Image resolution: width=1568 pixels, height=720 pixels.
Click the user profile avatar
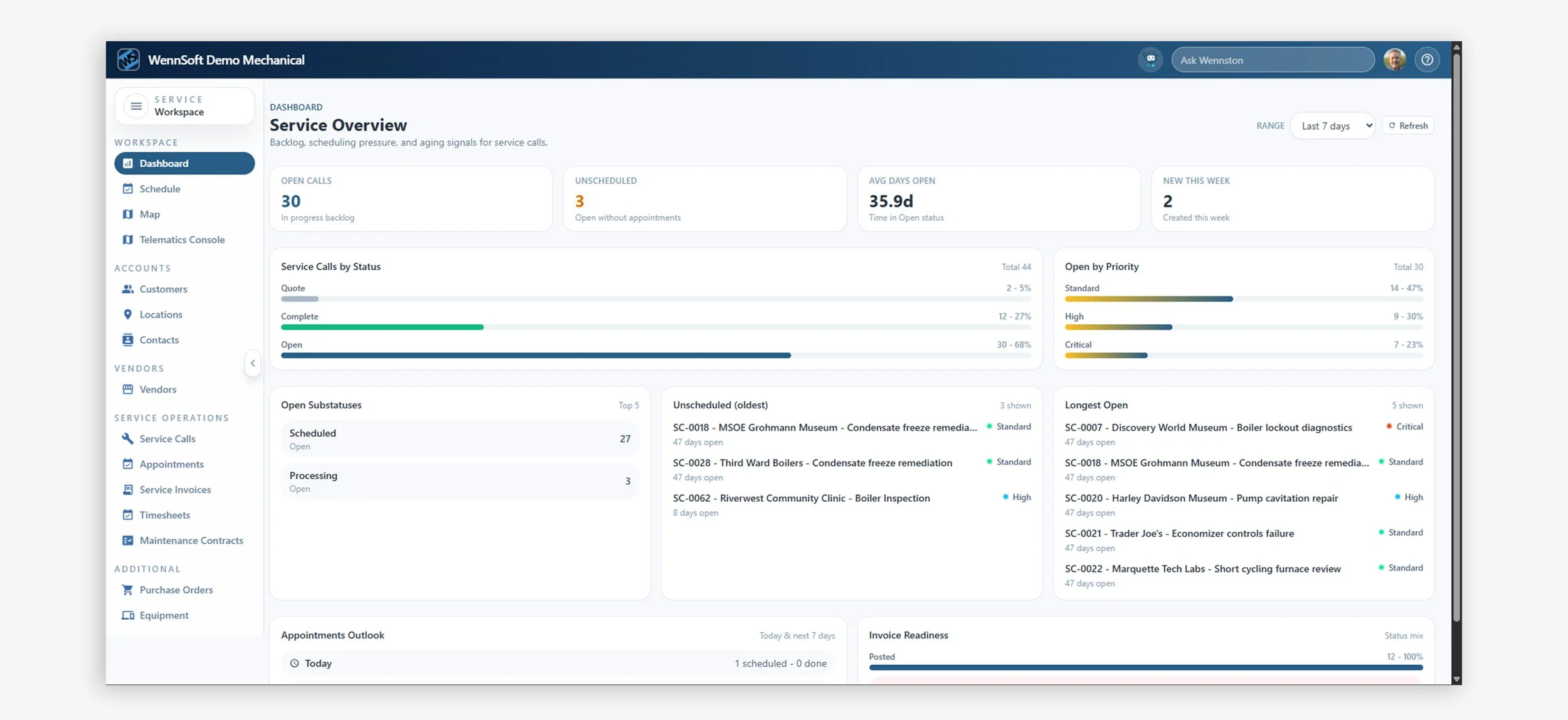click(1394, 60)
